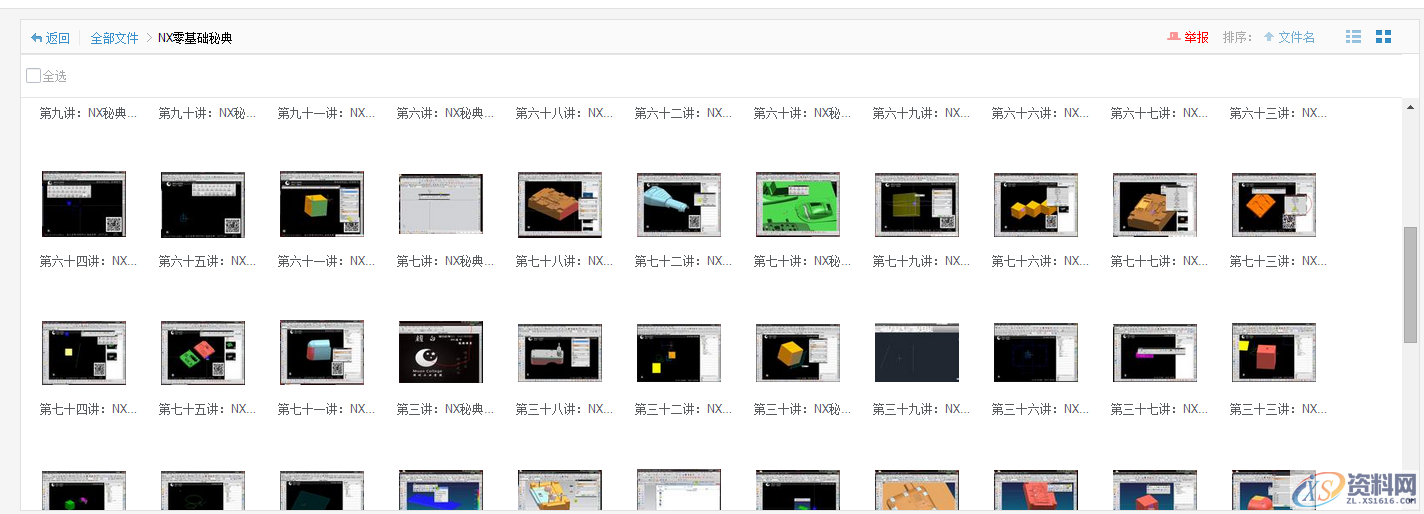Open the 第七十九讲 video thumbnail
The height and width of the screenshot is (514, 1424).
[x=917, y=204]
